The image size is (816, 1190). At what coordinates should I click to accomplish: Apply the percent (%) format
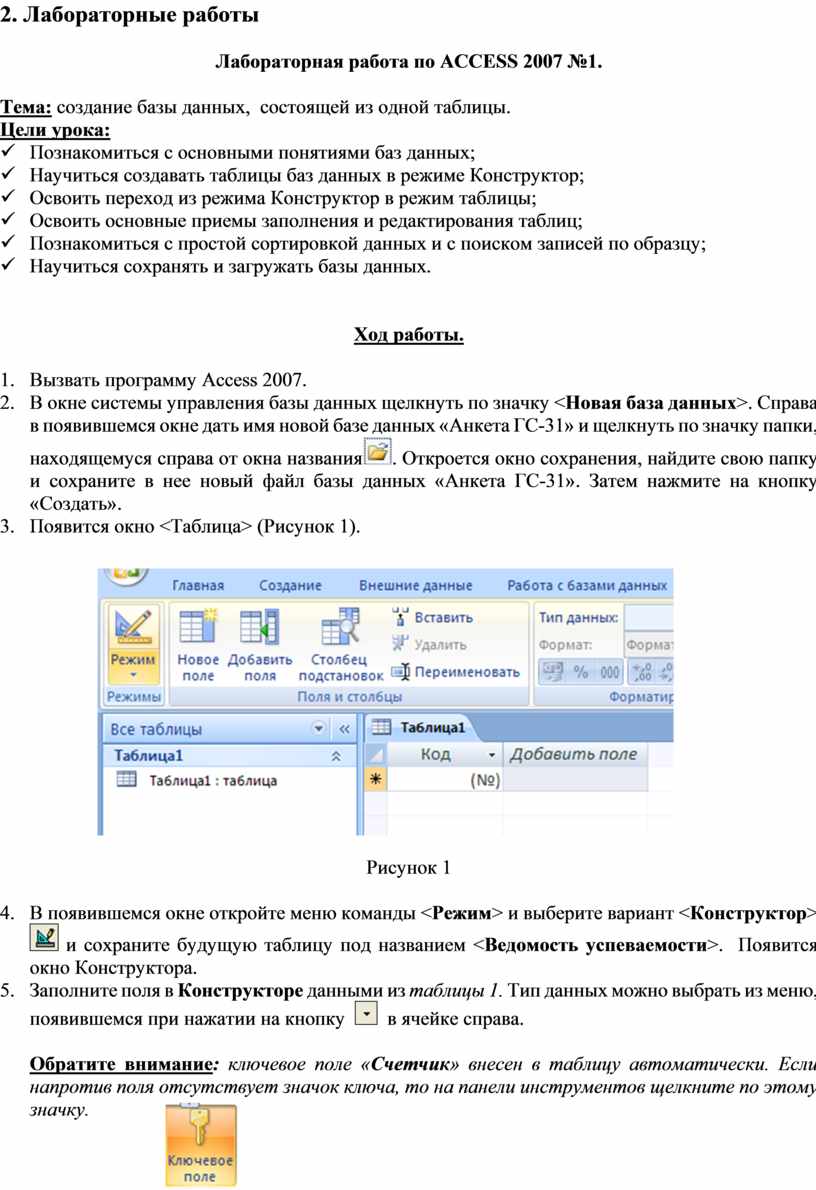coord(581,672)
